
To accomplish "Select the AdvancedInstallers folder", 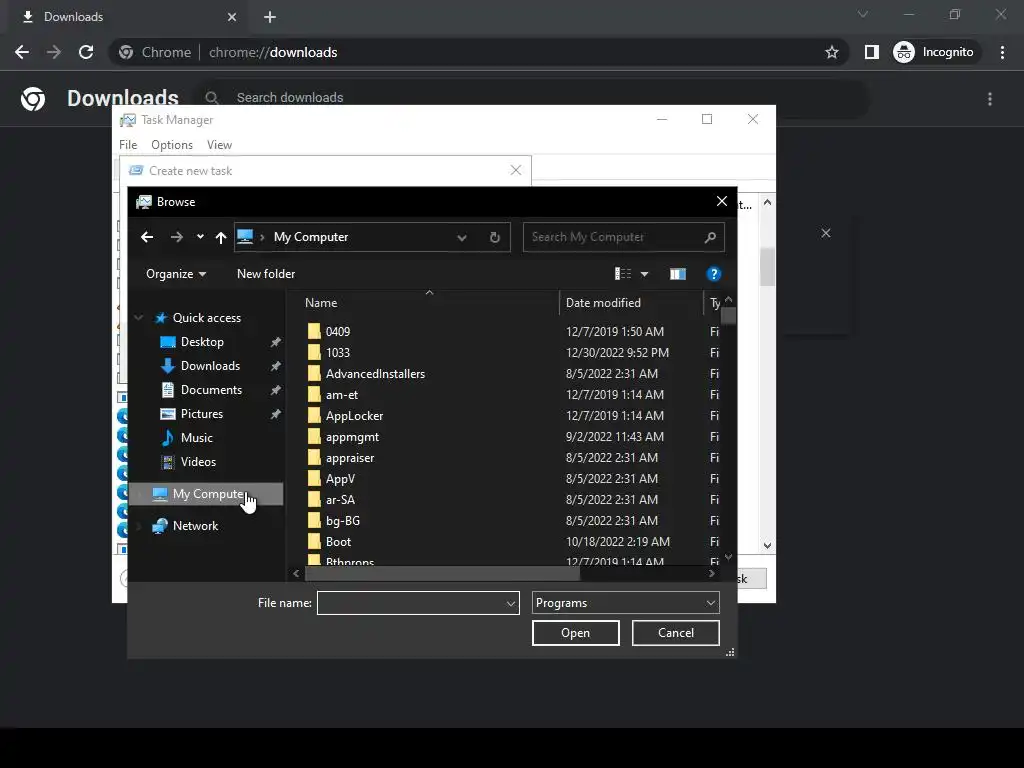I will point(375,374).
